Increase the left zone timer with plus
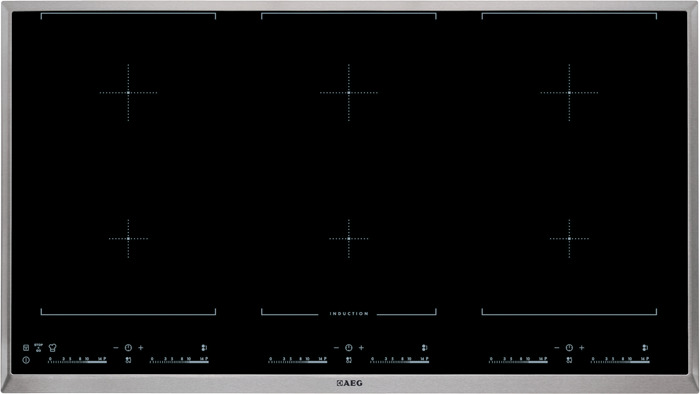700x394 pixels. tap(141, 348)
